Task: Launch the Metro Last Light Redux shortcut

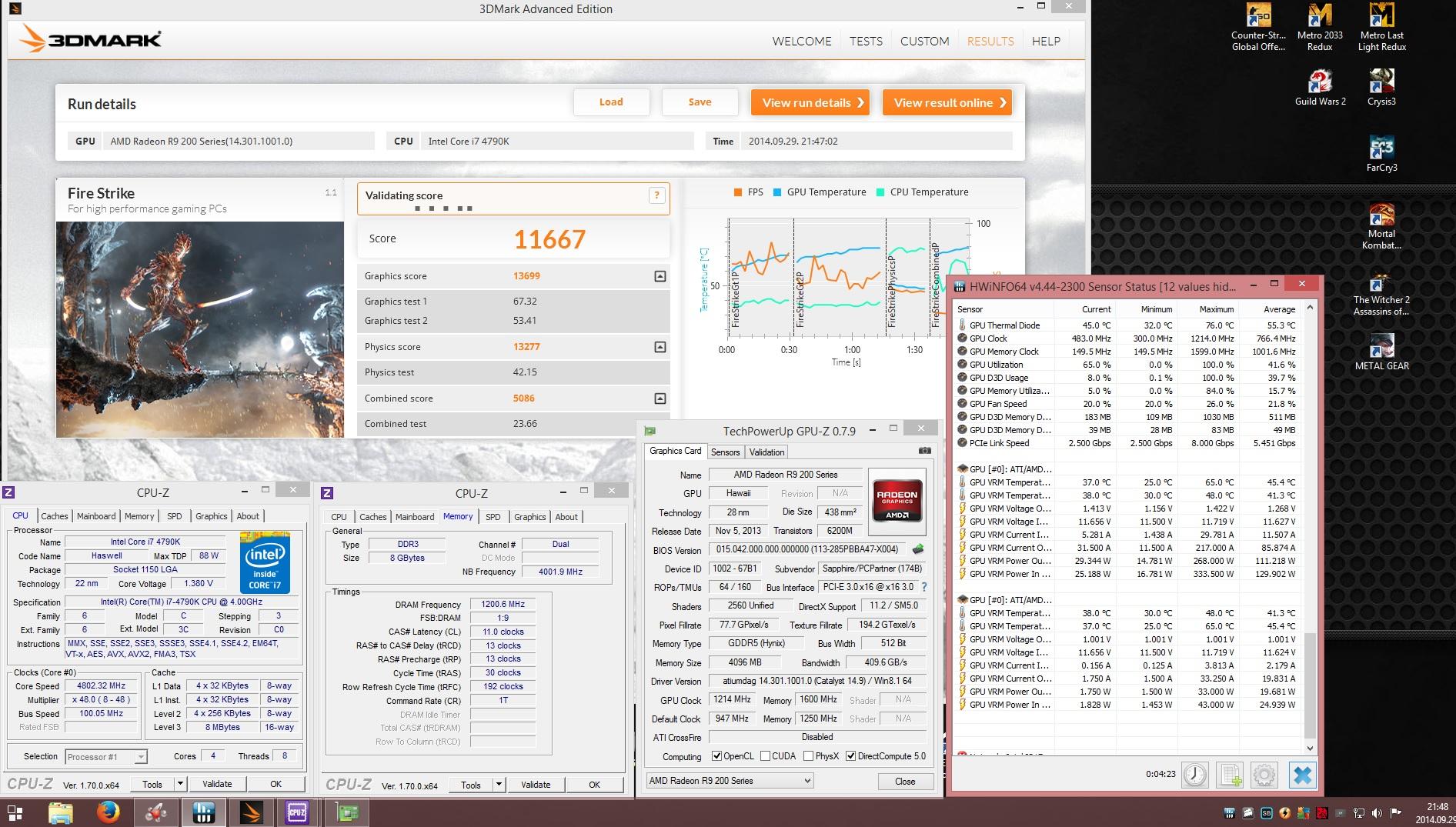Action: [1382, 28]
